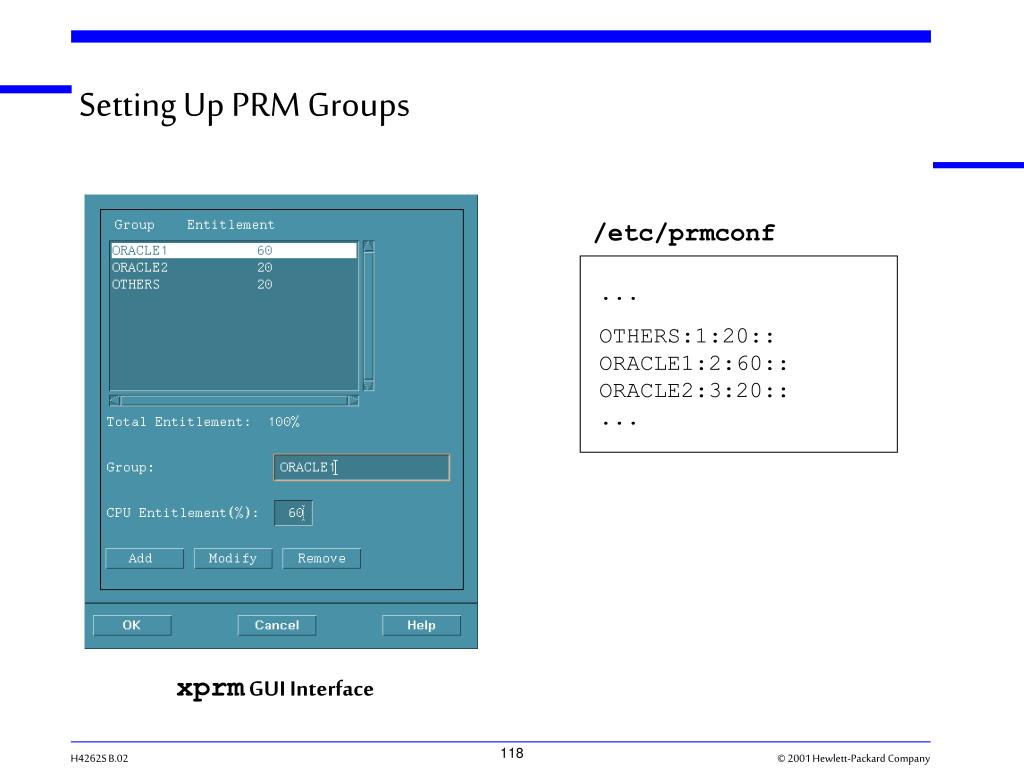1024x768 pixels.
Task: Click the Total Entitlement 100% value
Action: click(x=283, y=422)
